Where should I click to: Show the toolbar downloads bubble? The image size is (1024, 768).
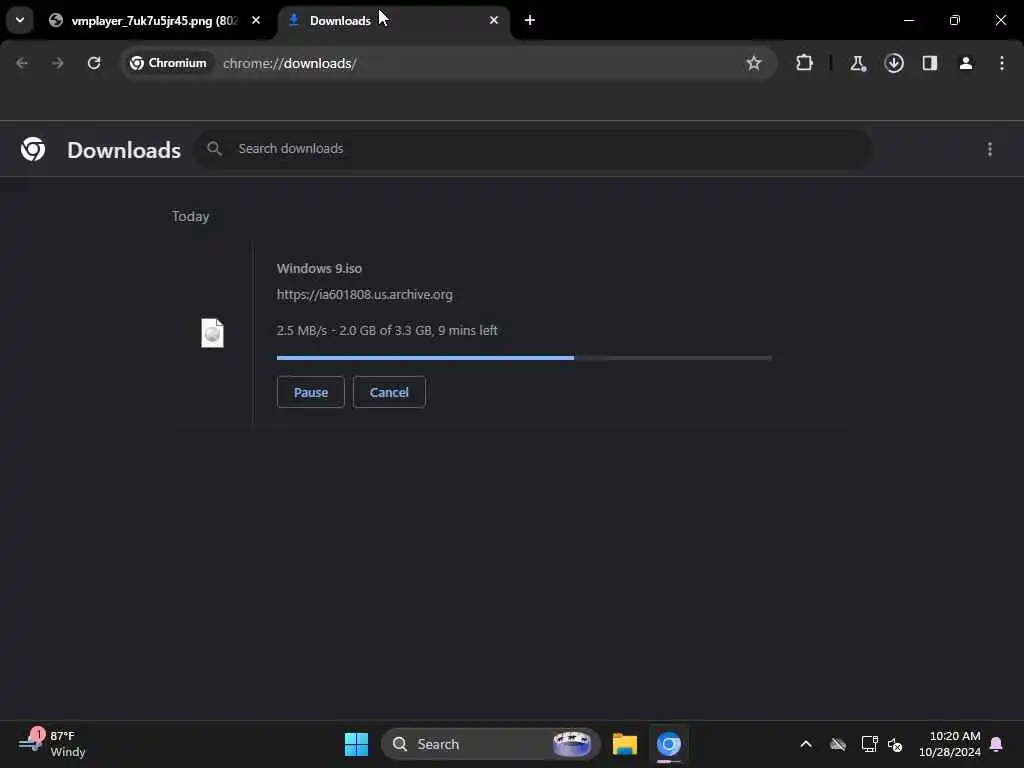coord(894,63)
